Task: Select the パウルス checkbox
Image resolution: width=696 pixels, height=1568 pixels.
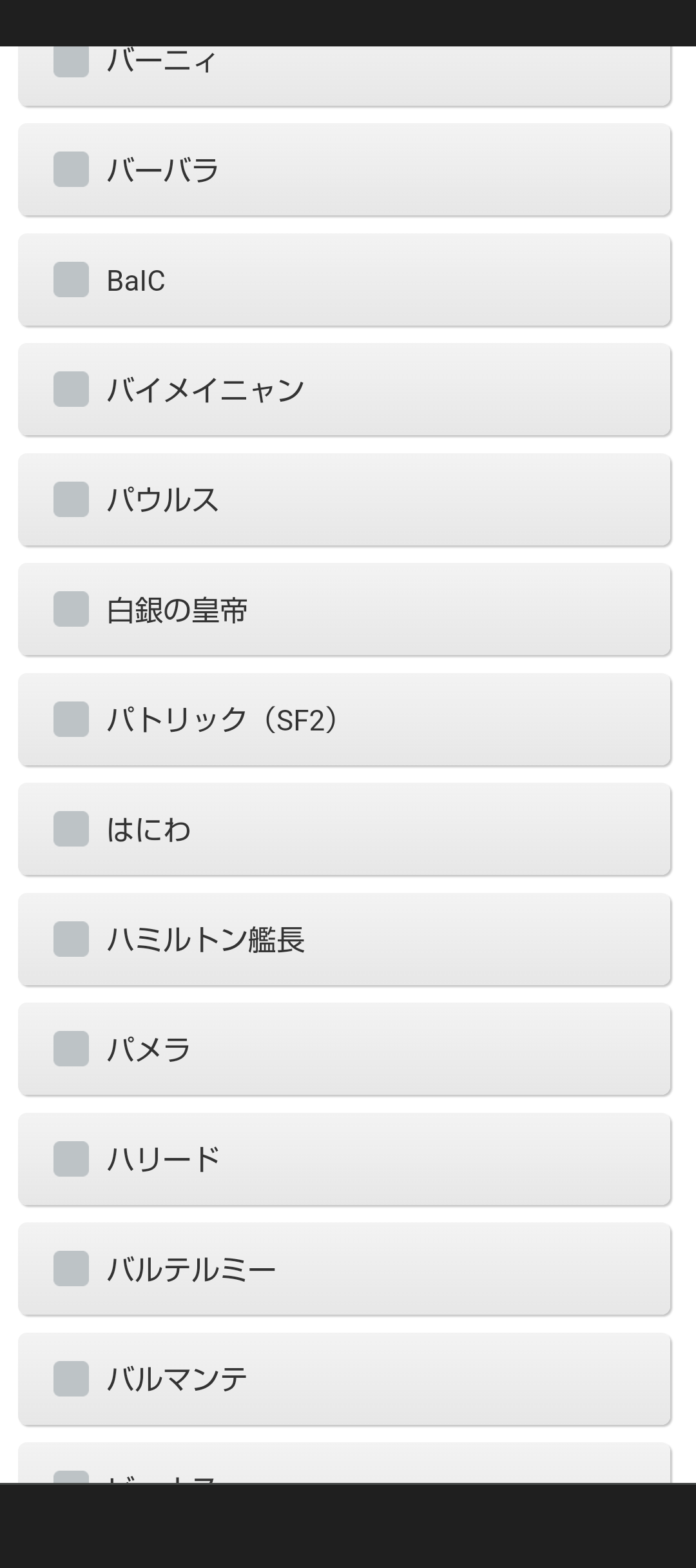Action: click(x=71, y=500)
